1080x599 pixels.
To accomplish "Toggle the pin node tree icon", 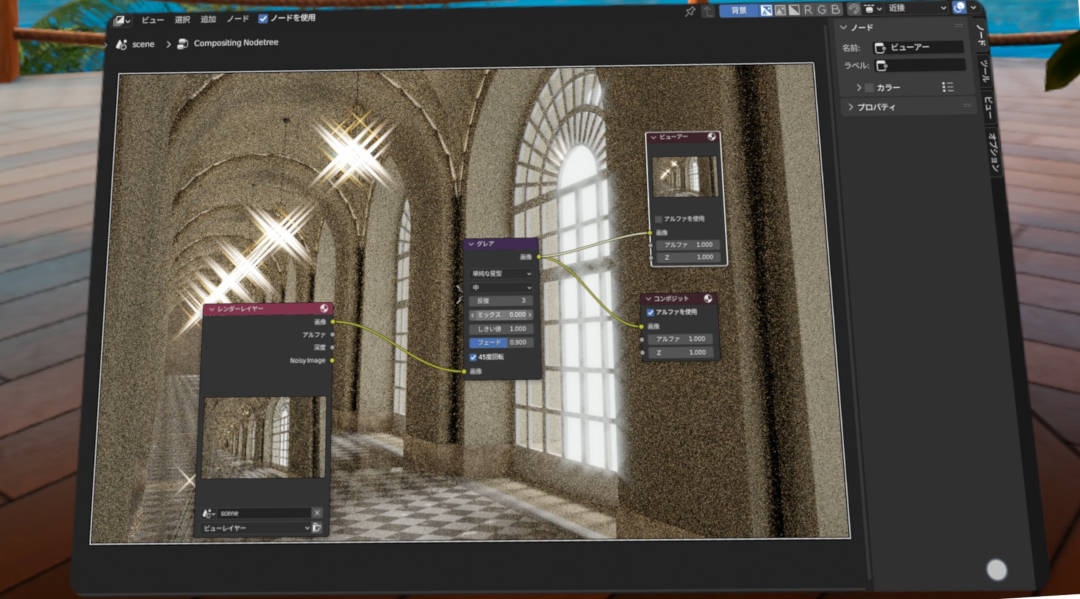I will (x=690, y=12).
